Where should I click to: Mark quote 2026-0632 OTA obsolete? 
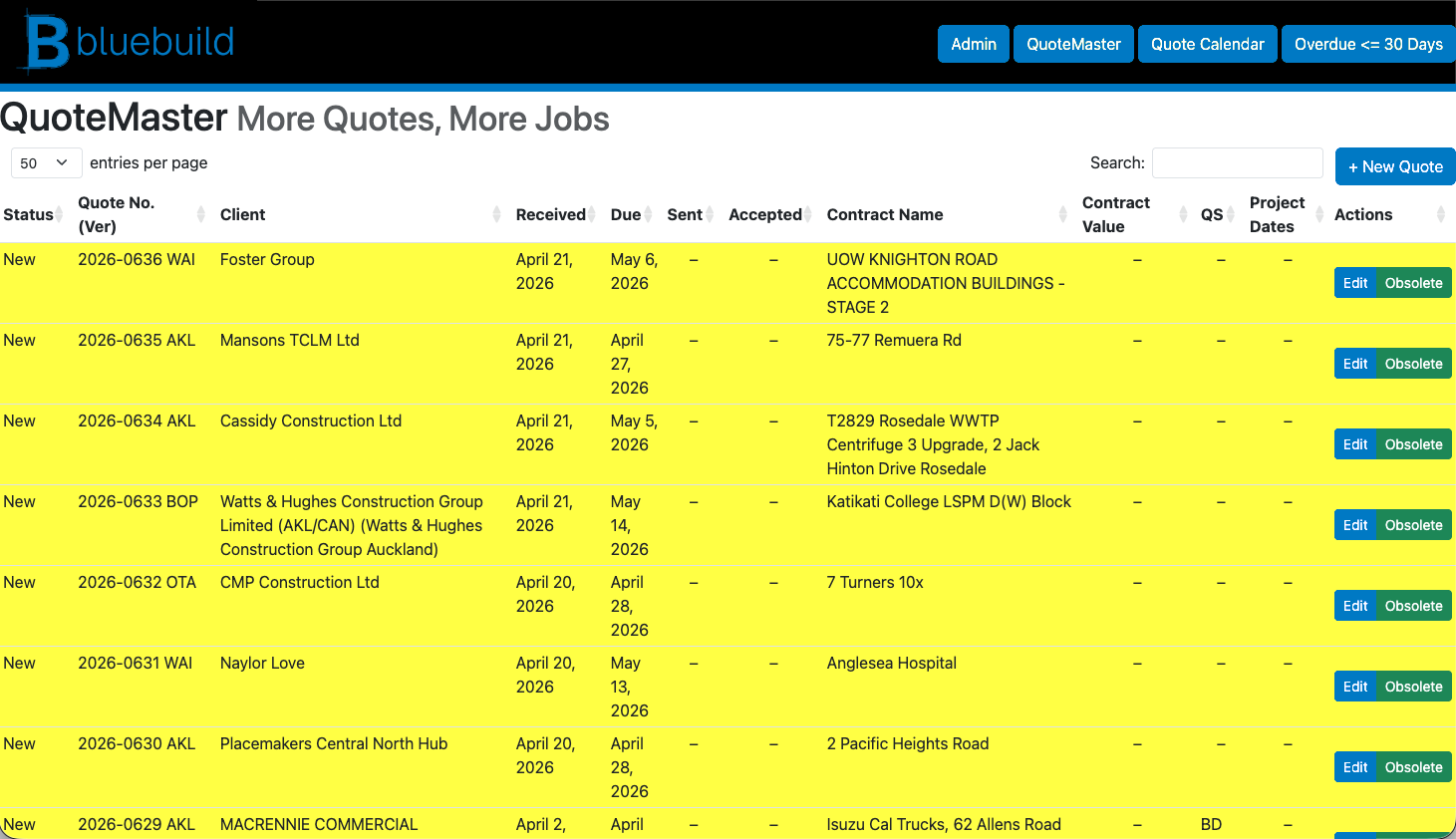(1413, 606)
